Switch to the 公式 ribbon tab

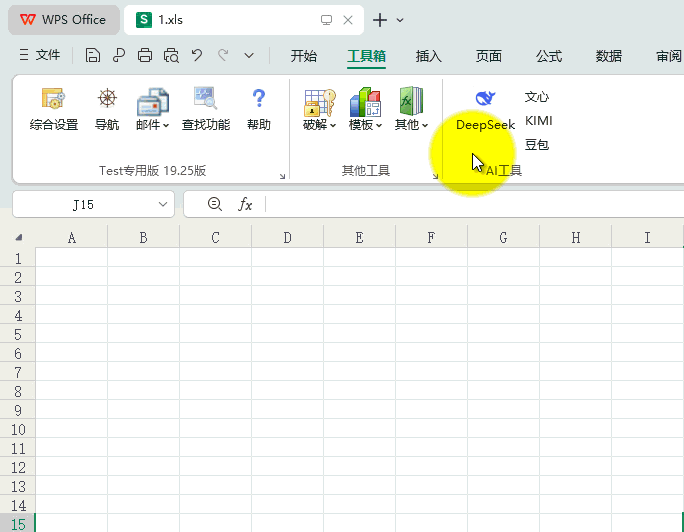click(x=549, y=56)
